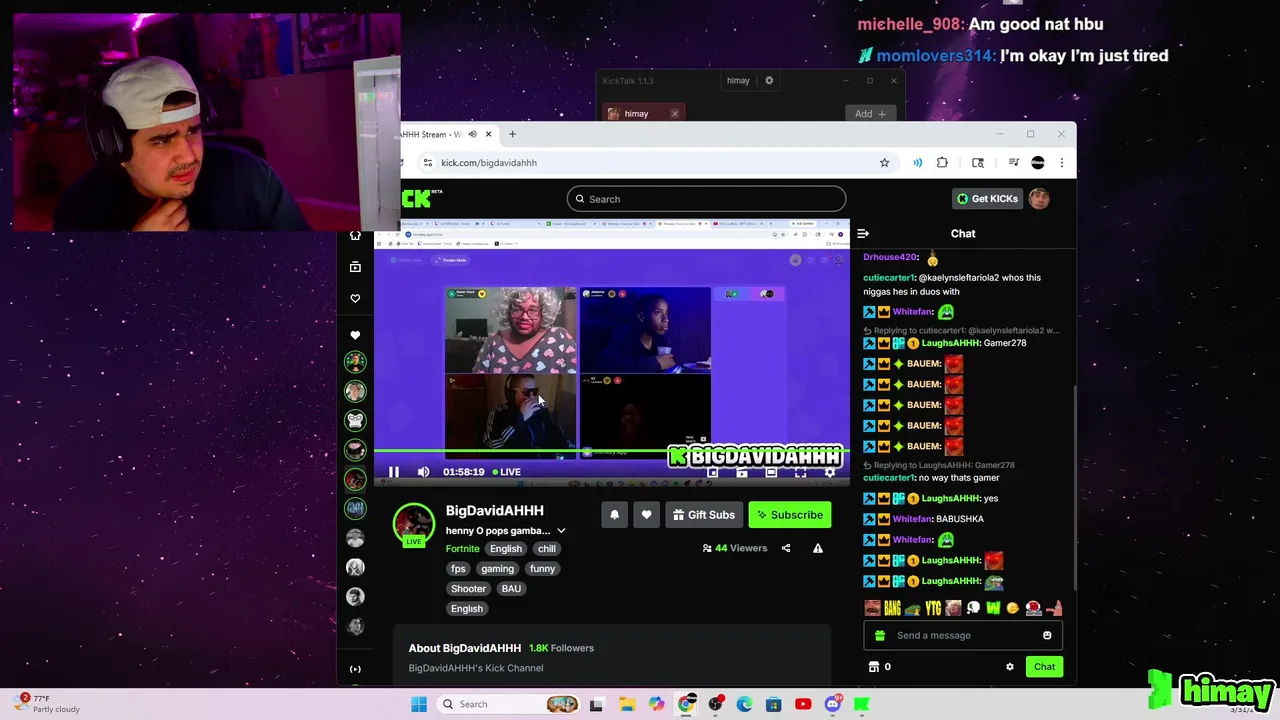
Task: Open the emote picker smiley icon
Action: point(1047,635)
